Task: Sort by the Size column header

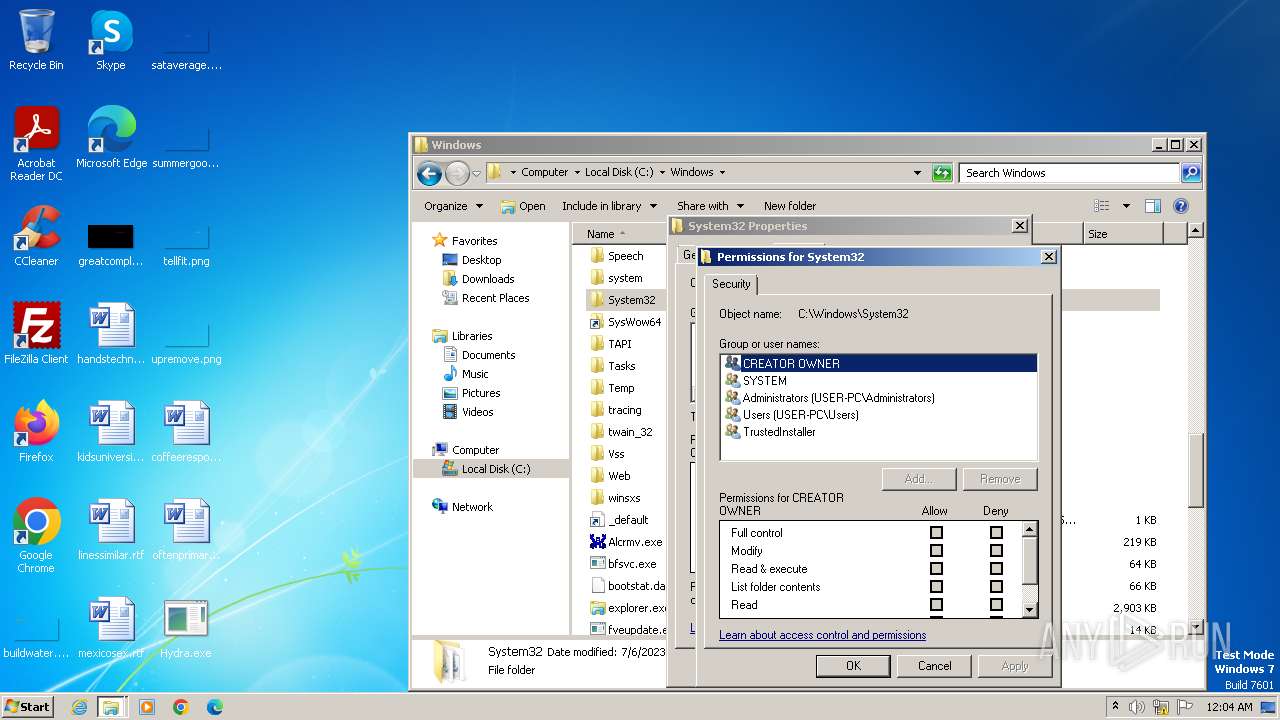Action: [1123, 234]
